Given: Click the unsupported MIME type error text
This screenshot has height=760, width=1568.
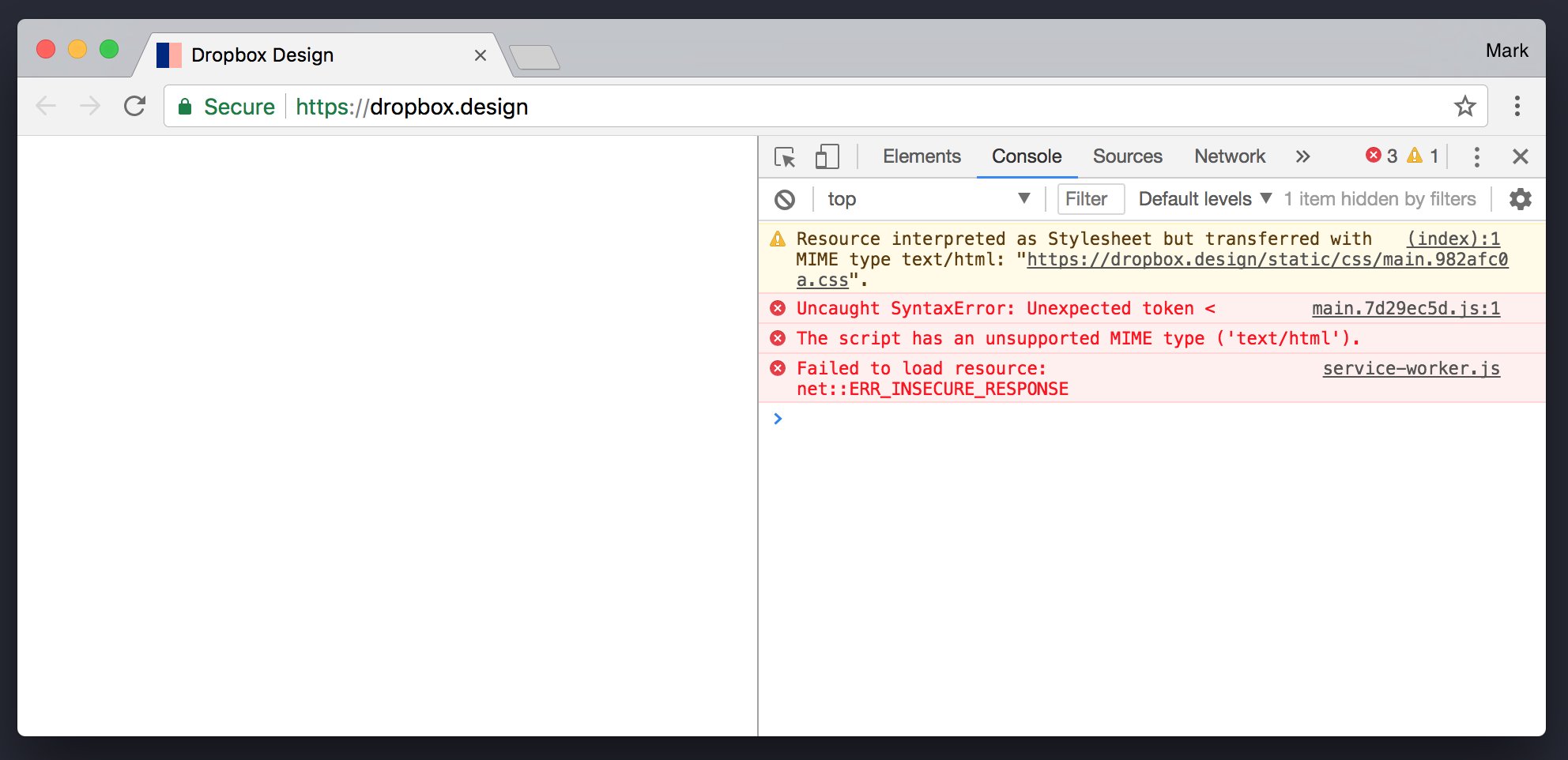Looking at the screenshot, I should [1078, 338].
